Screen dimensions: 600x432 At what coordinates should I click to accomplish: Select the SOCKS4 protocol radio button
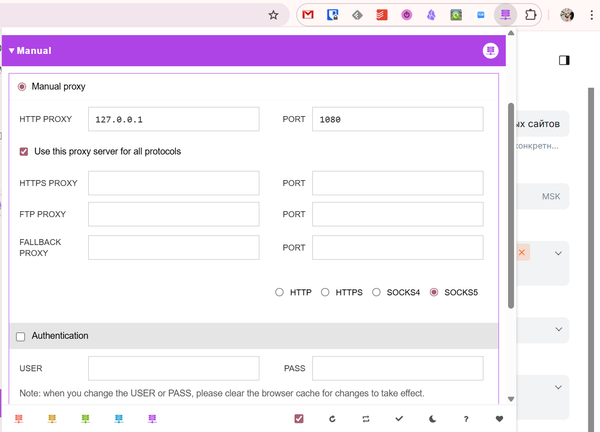[376, 292]
